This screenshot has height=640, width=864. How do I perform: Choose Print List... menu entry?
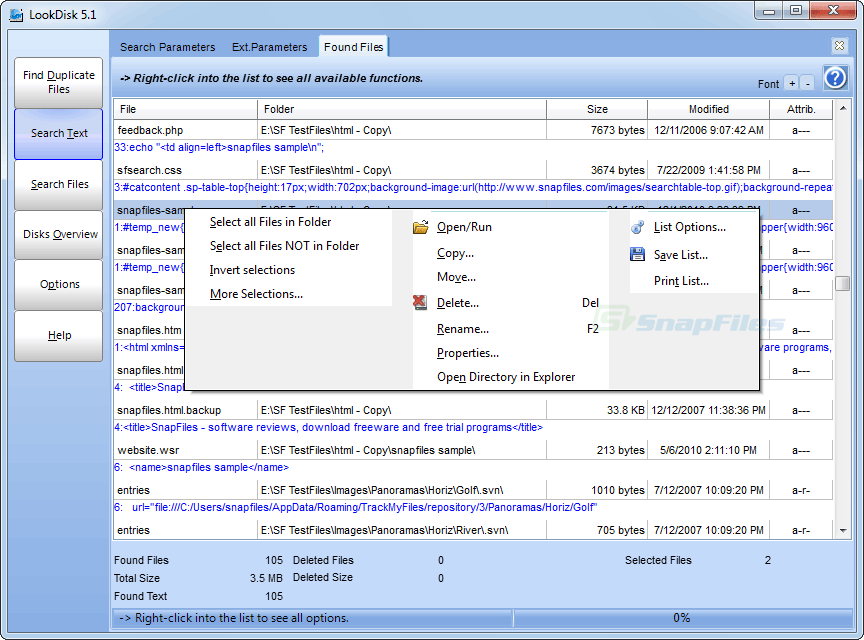click(681, 281)
